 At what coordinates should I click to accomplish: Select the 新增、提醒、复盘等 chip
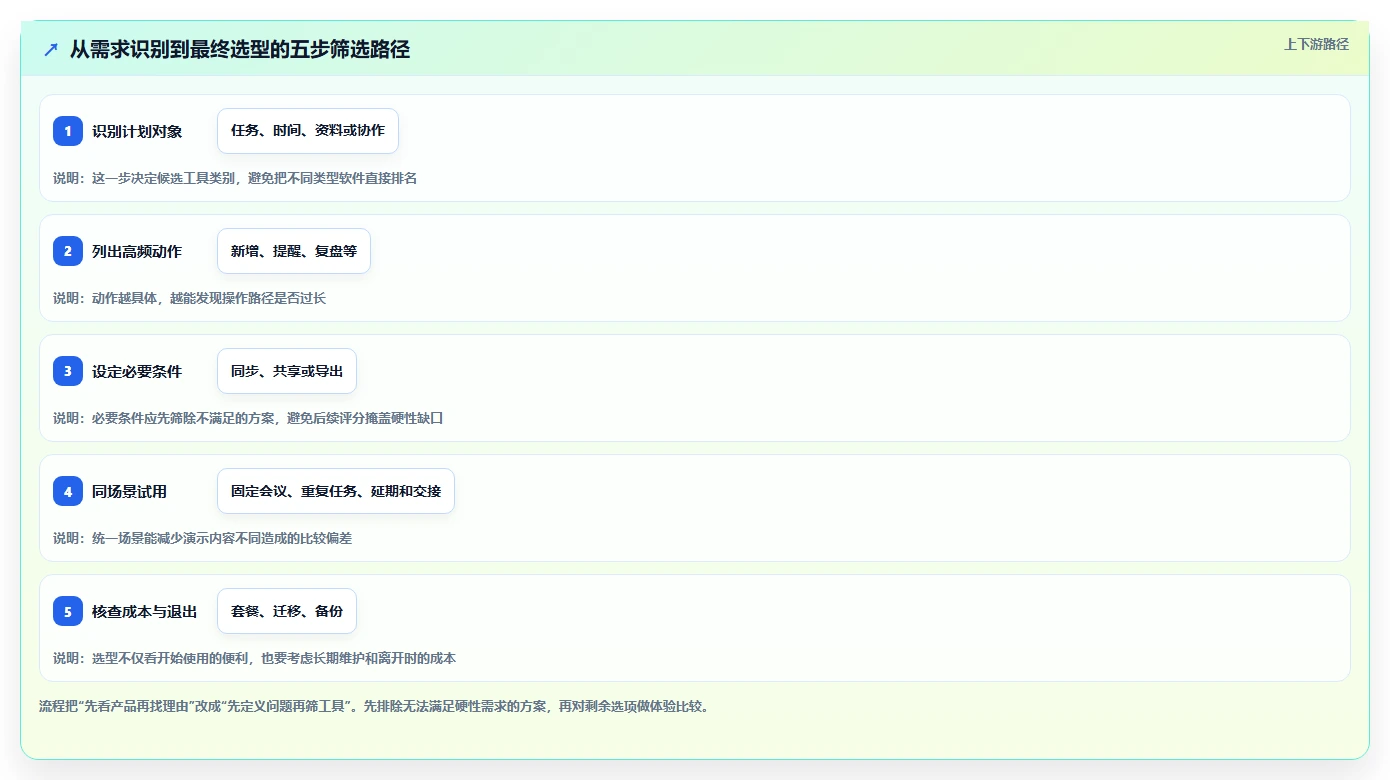[294, 251]
